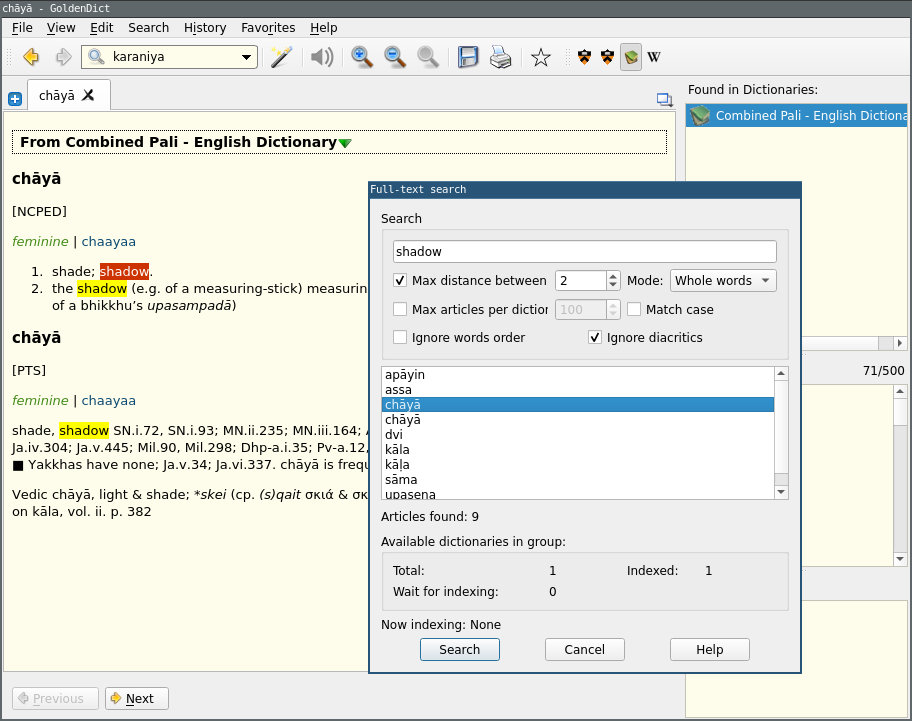Enable Ignore words order checkbox
Image resolution: width=912 pixels, height=721 pixels.
click(400, 337)
